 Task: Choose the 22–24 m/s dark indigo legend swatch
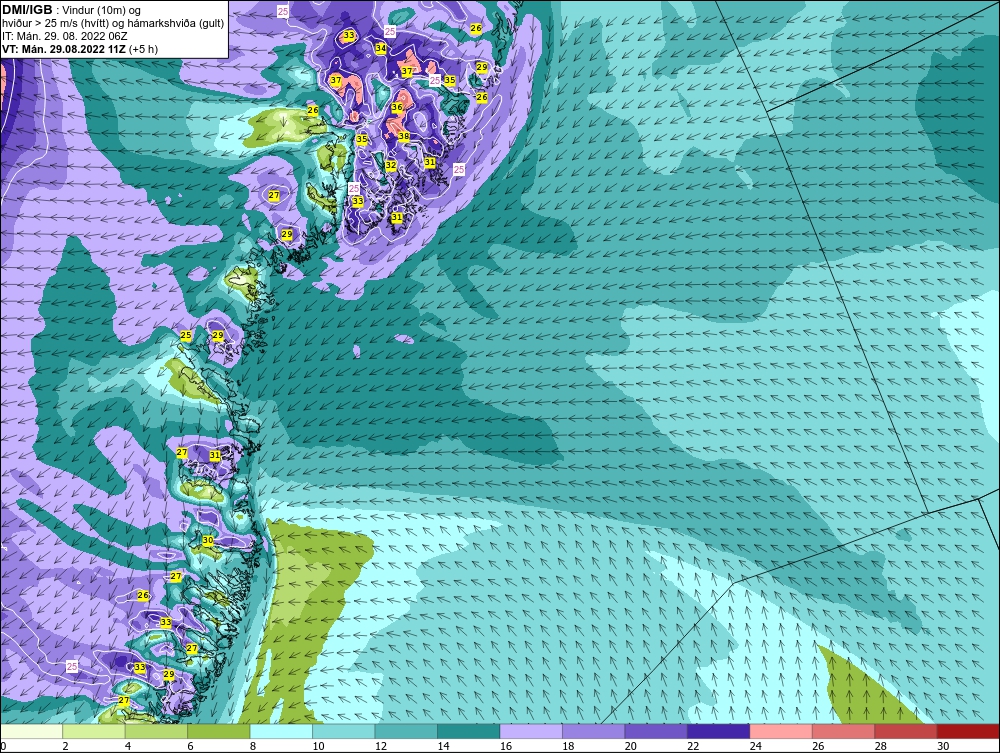tap(719, 731)
